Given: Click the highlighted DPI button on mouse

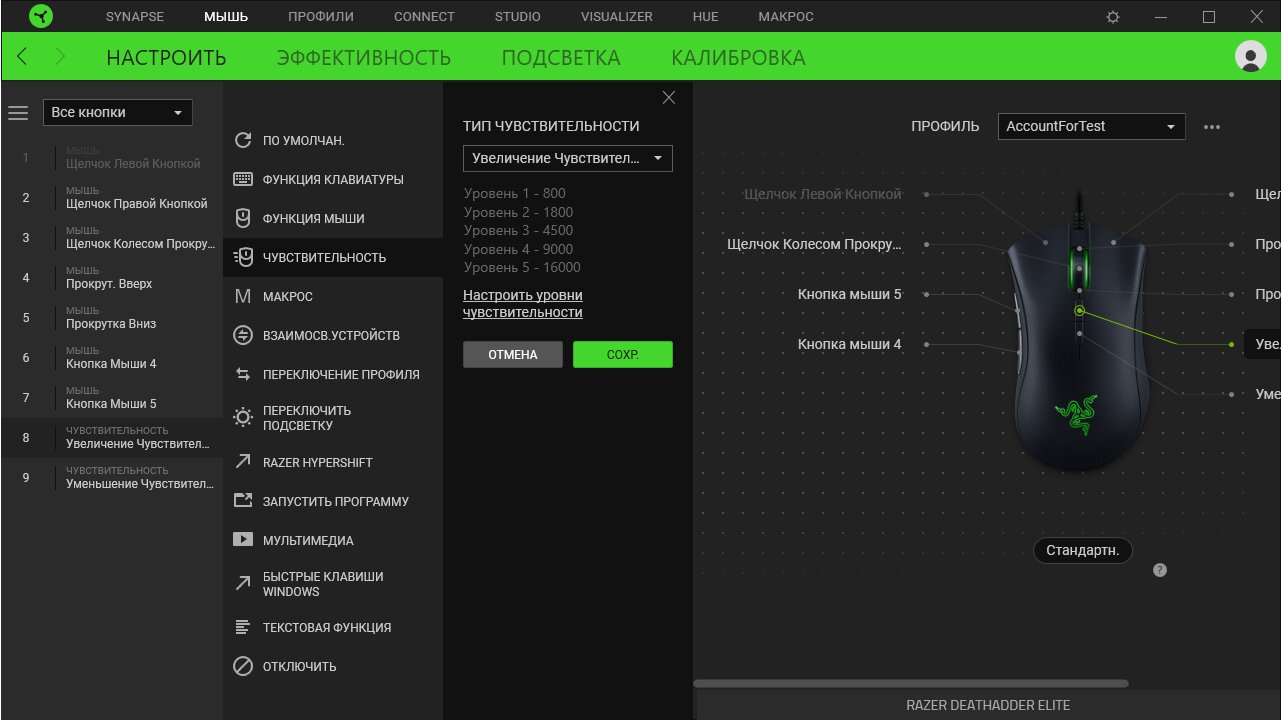Looking at the screenshot, I should coord(1079,311).
